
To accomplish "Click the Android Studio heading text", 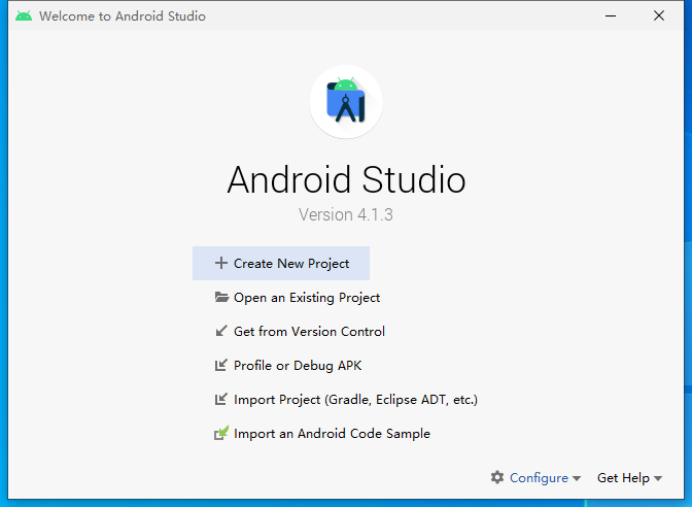I will click(x=346, y=180).
